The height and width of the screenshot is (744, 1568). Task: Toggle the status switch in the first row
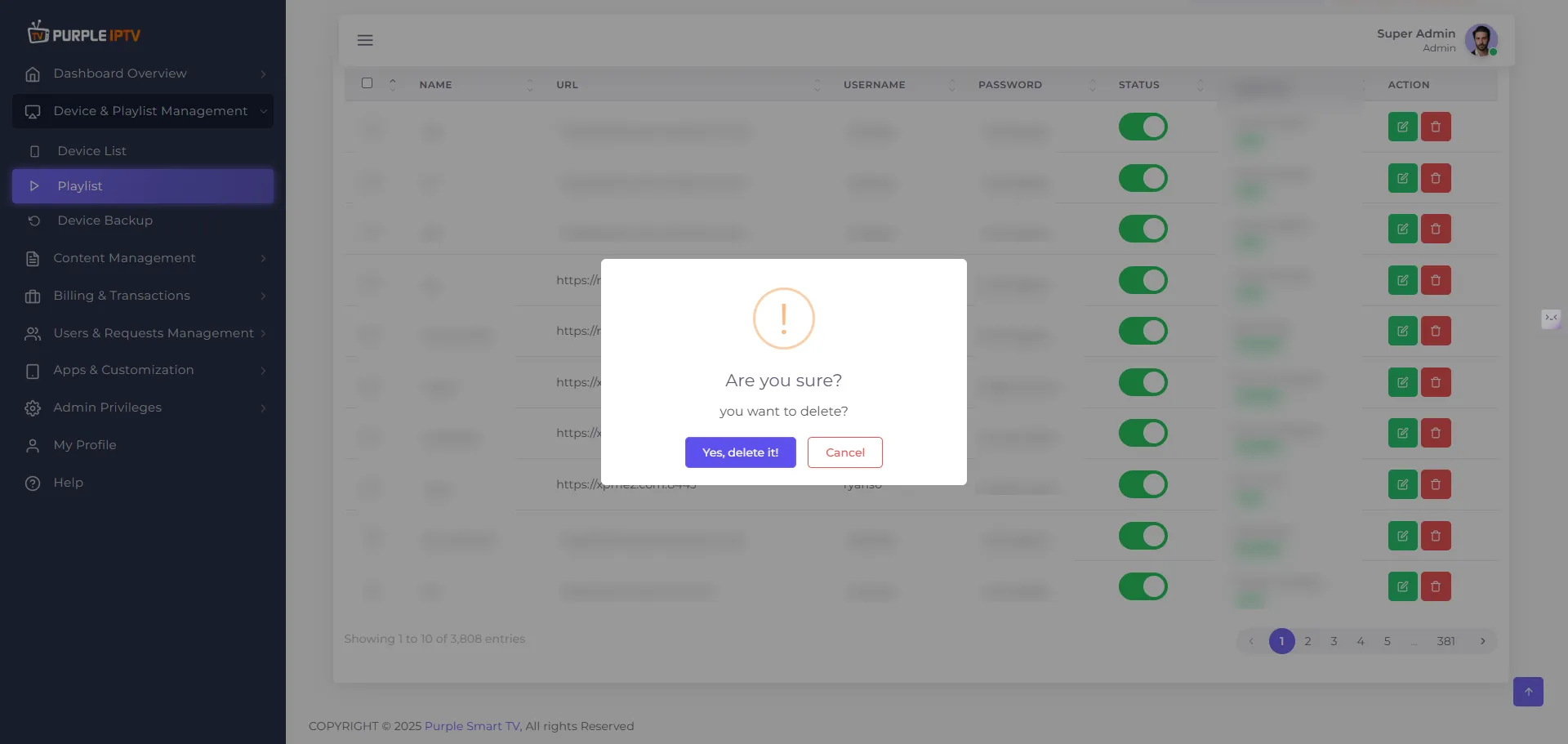click(x=1143, y=127)
